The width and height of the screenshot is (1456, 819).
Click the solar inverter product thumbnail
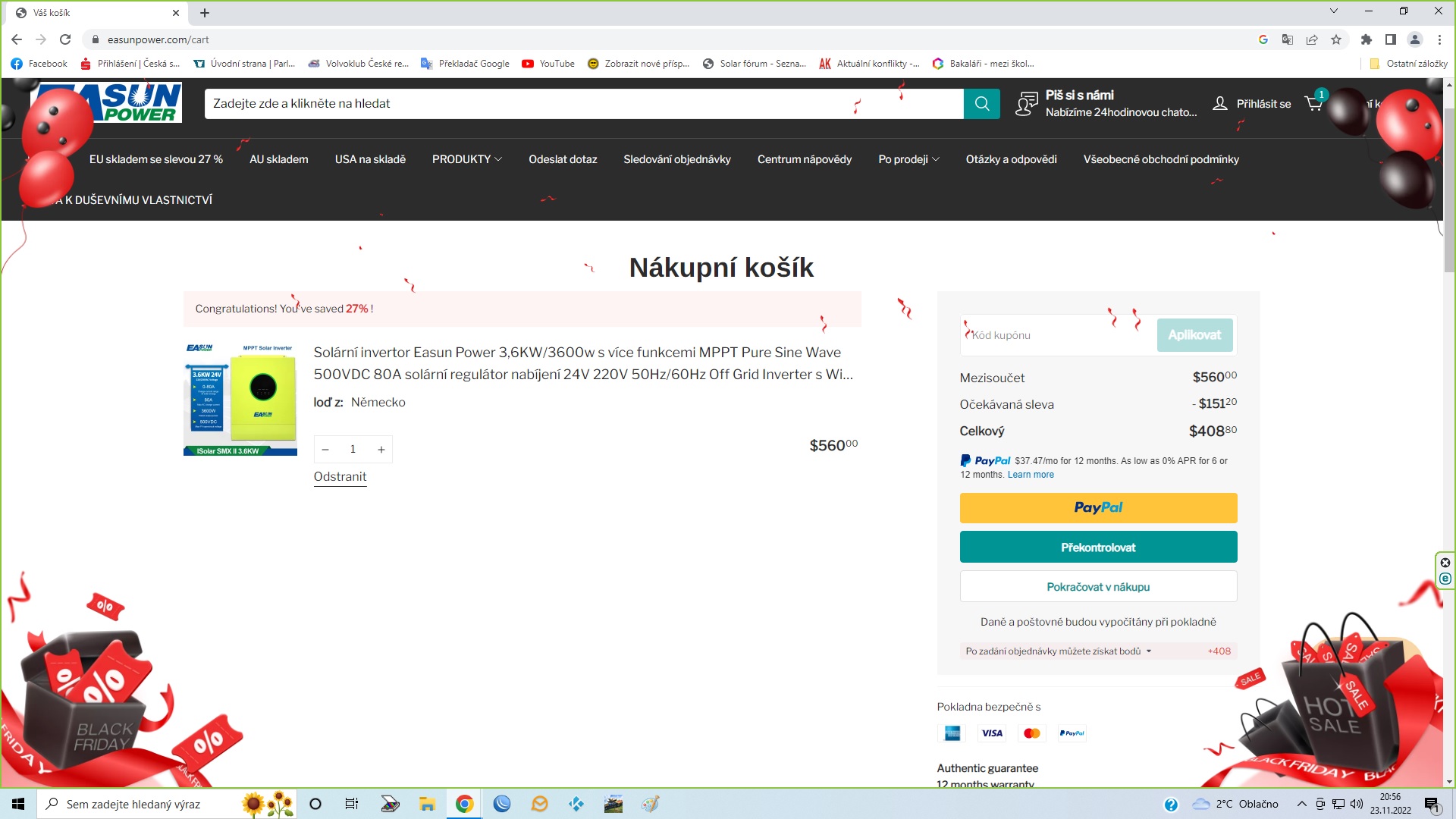(x=240, y=399)
